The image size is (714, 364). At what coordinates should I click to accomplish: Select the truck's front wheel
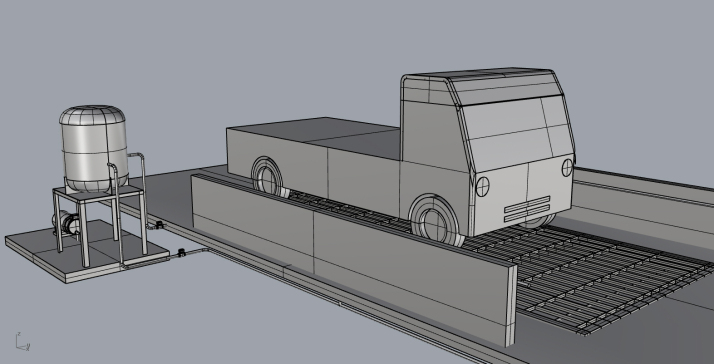(x=435, y=221)
